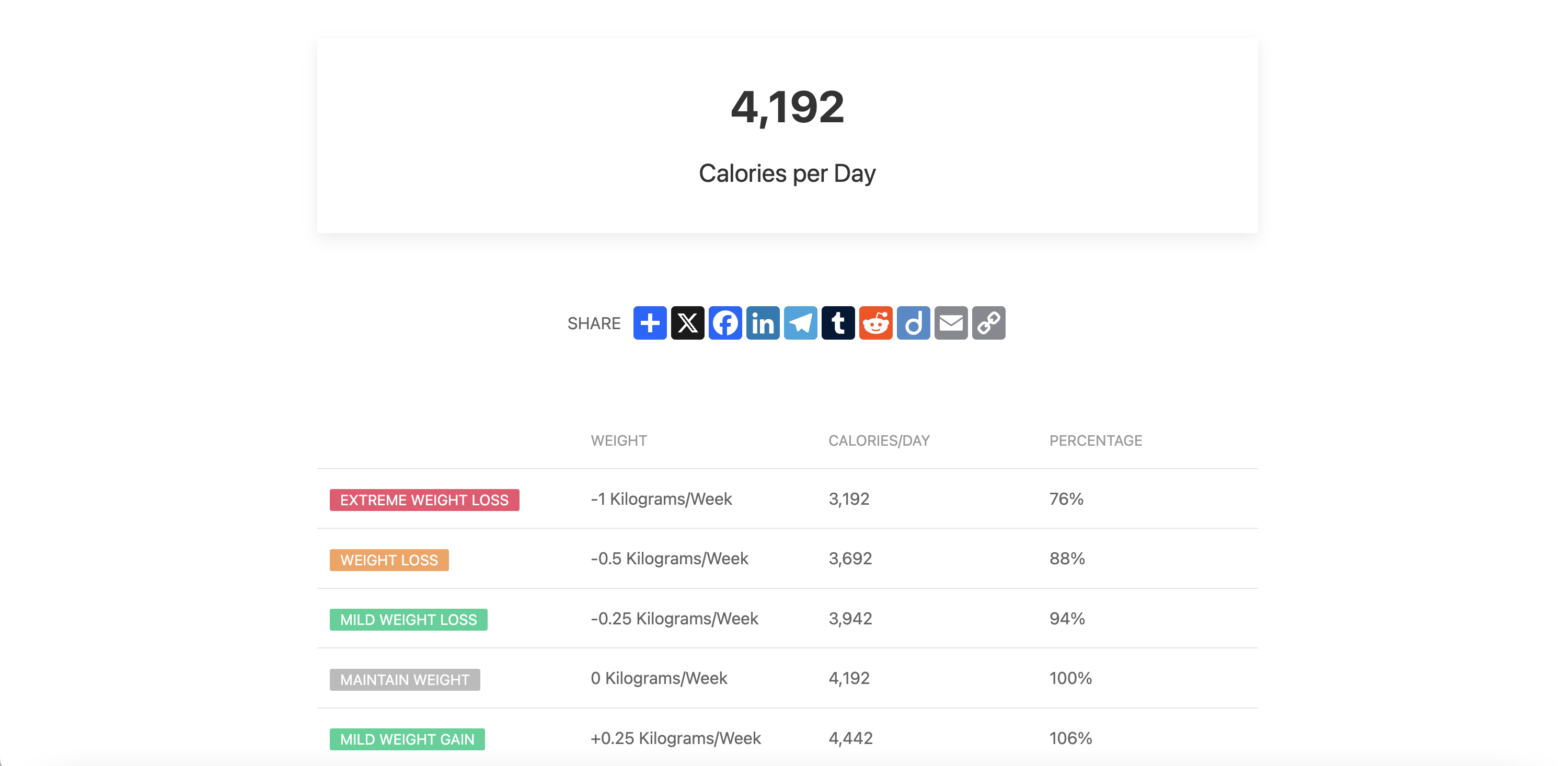1568x766 pixels.
Task: Send the result via Telegram
Action: tap(801, 323)
